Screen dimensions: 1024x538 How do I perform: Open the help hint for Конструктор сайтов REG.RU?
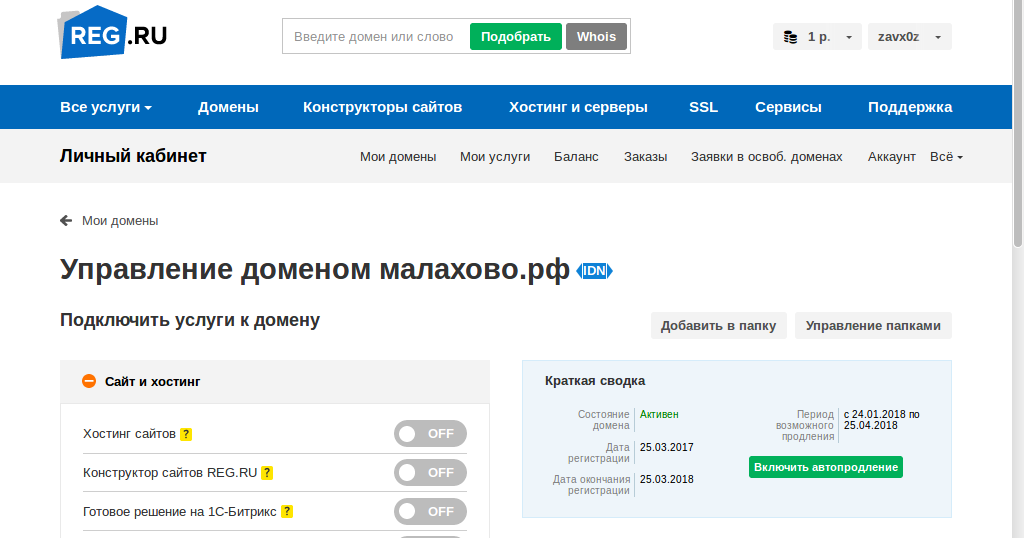point(267,473)
